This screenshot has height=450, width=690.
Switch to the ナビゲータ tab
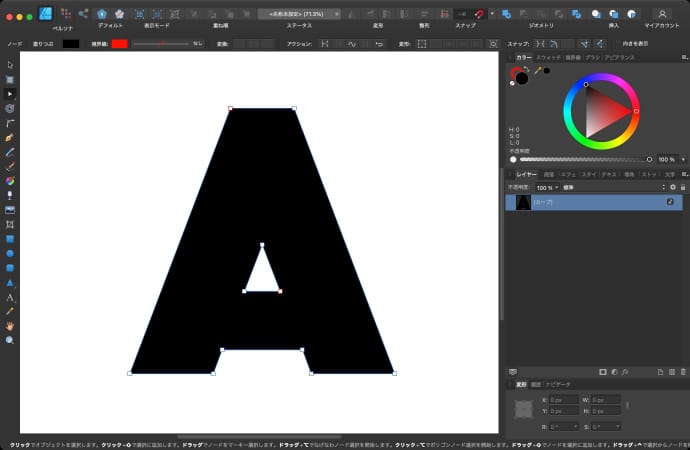point(558,384)
